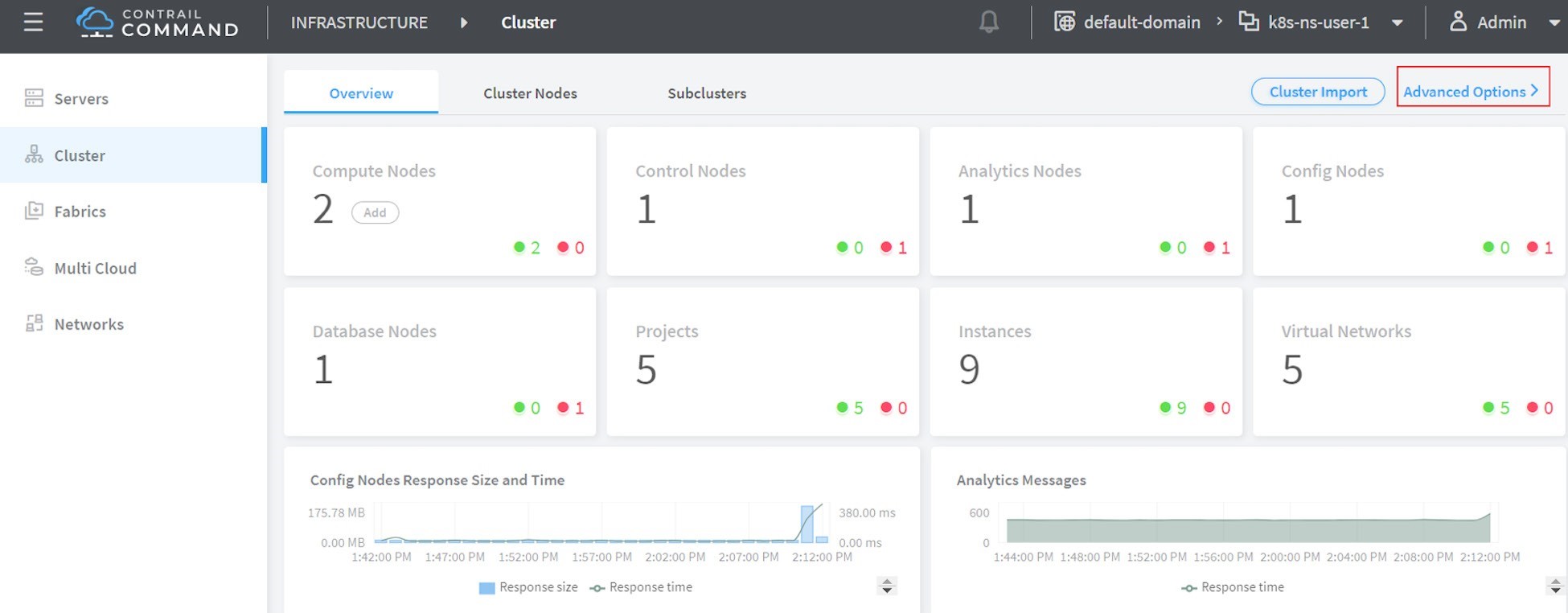Click the green count 5 in Virtual Networks
The width and height of the screenshot is (1568, 613).
click(1504, 408)
